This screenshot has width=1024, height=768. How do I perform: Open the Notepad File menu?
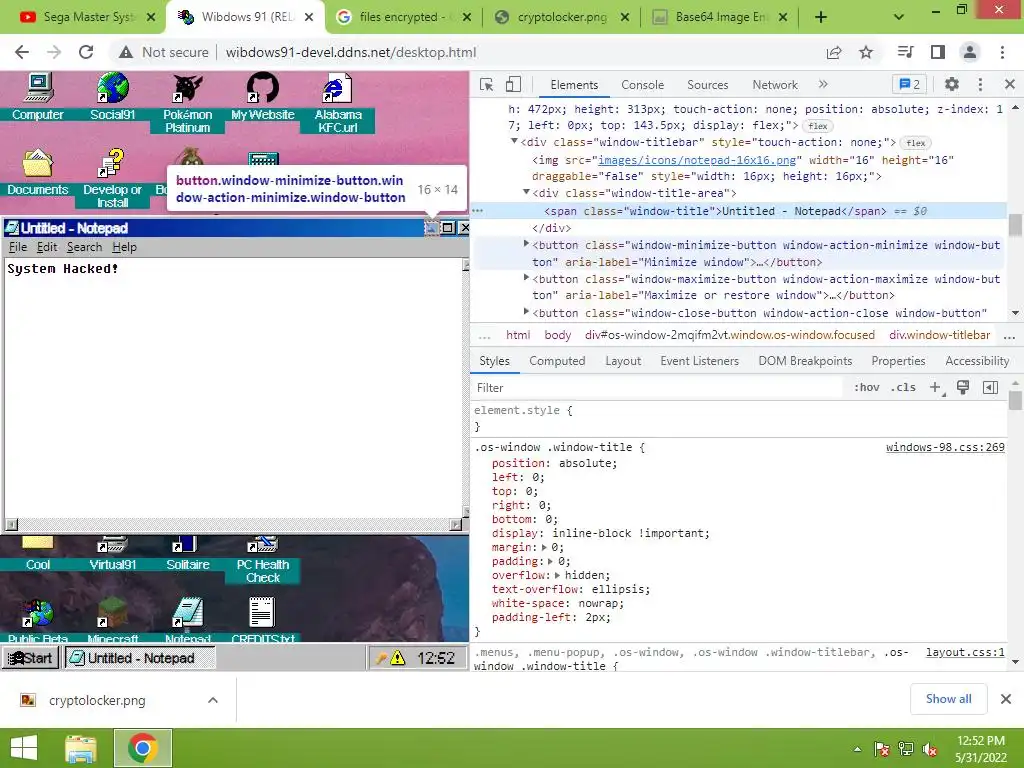tap(18, 247)
